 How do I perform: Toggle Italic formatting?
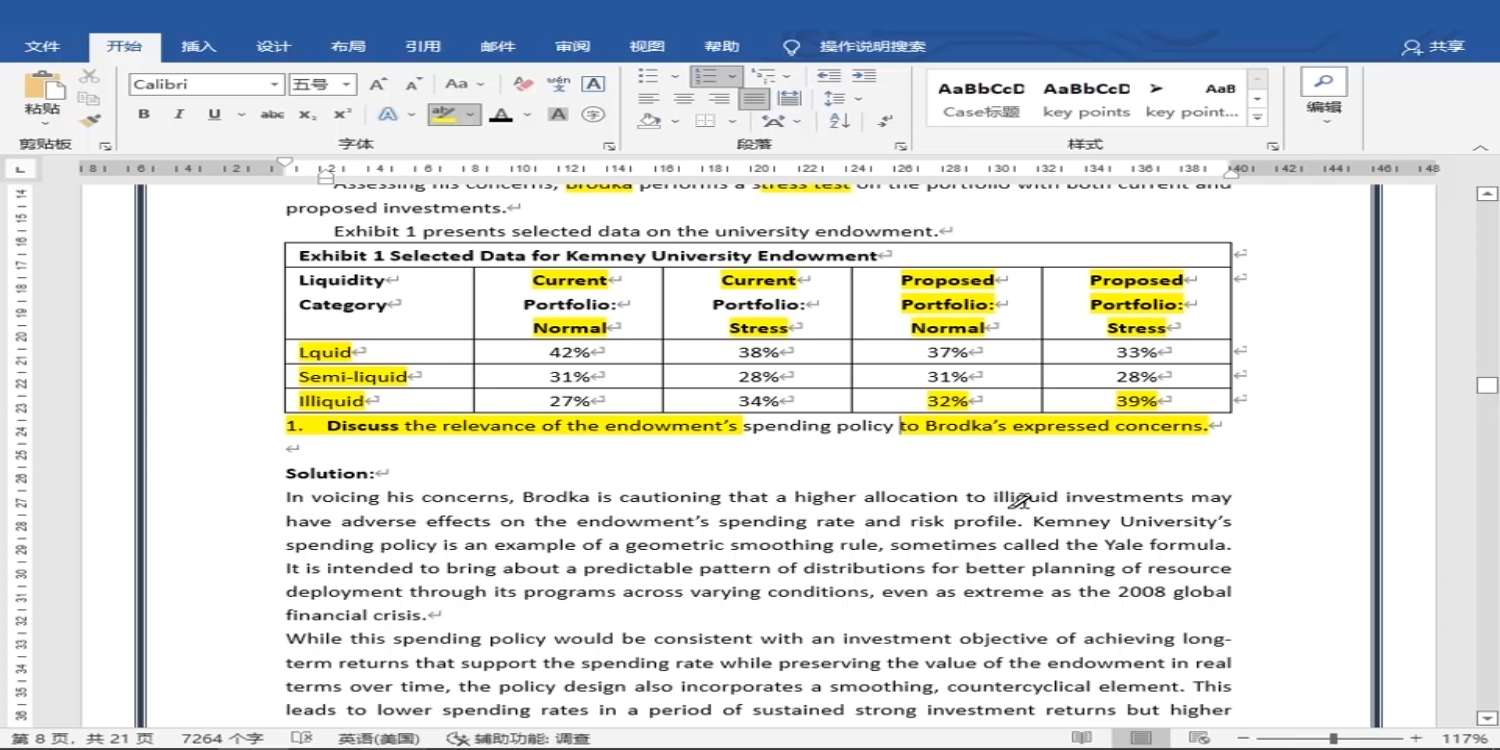179,115
